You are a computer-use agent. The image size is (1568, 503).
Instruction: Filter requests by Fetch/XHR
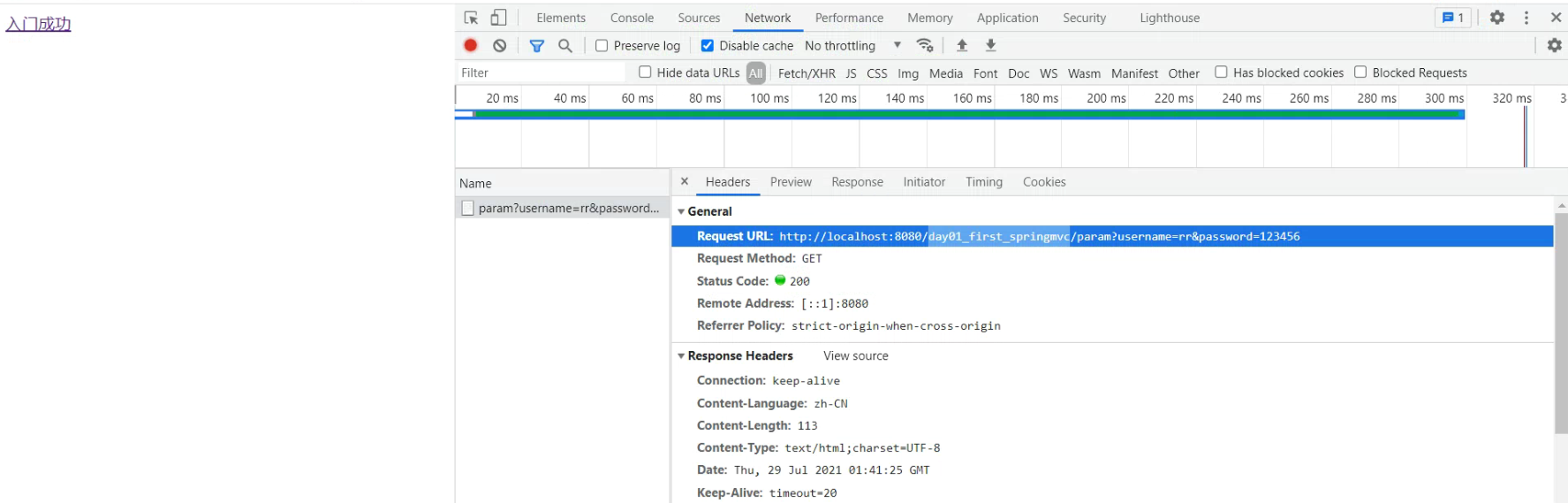[807, 73]
